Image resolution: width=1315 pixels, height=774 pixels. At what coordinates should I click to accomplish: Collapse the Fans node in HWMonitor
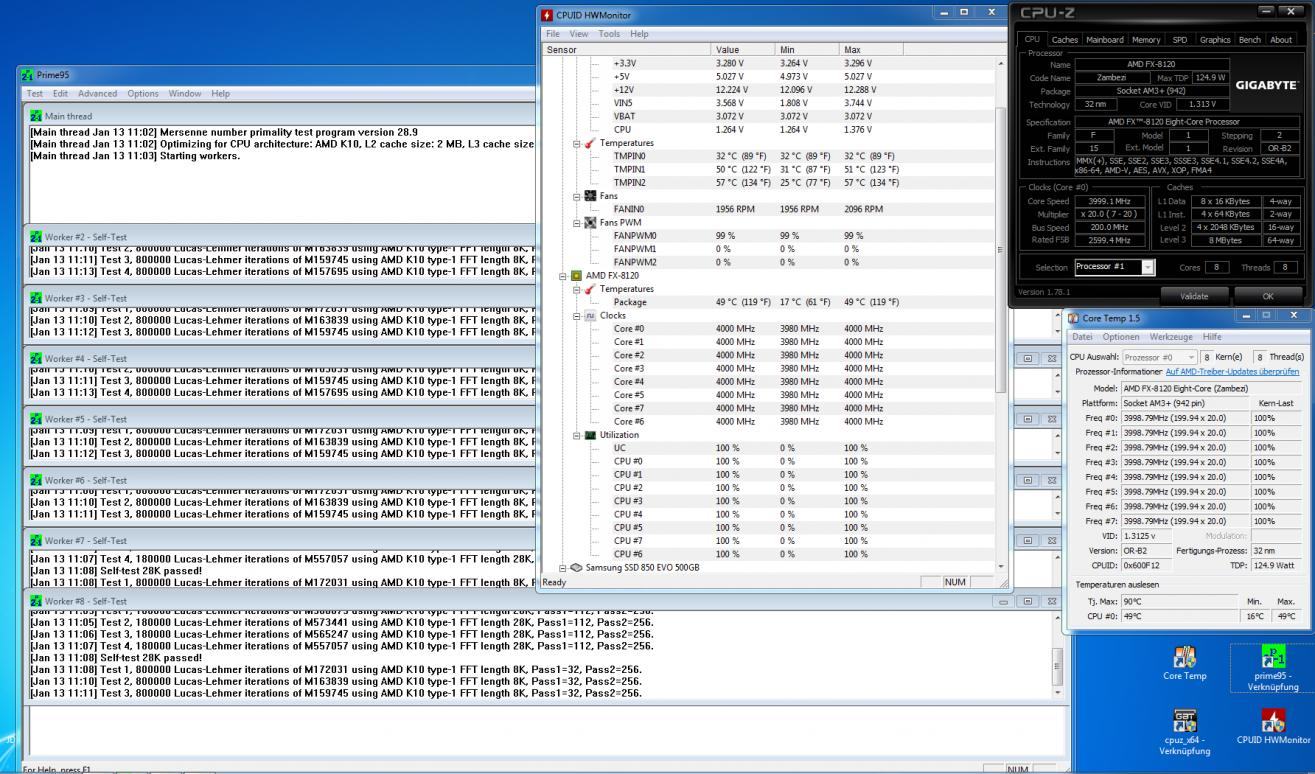(x=576, y=196)
